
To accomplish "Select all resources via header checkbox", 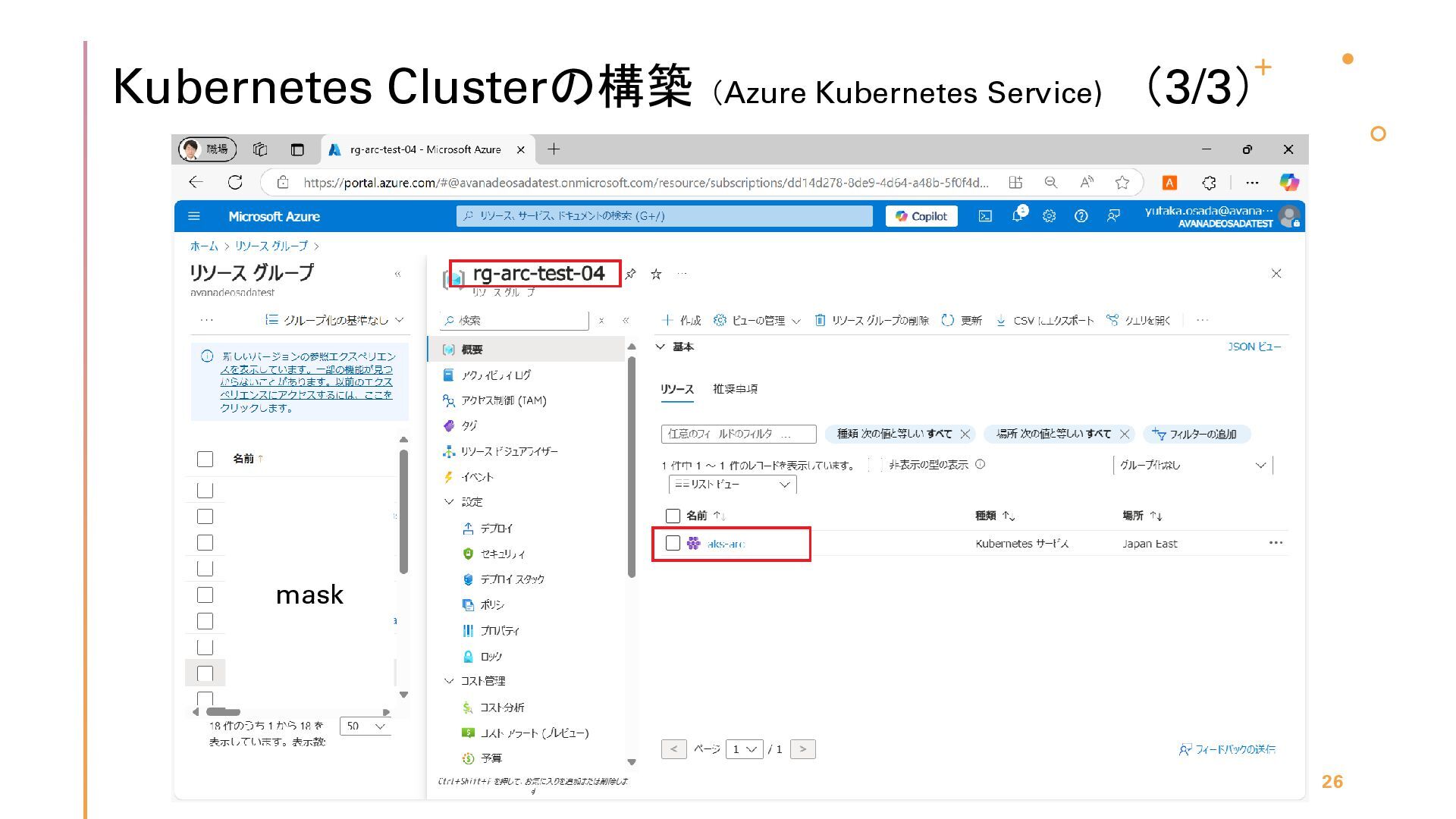I will click(x=673, y=516).
